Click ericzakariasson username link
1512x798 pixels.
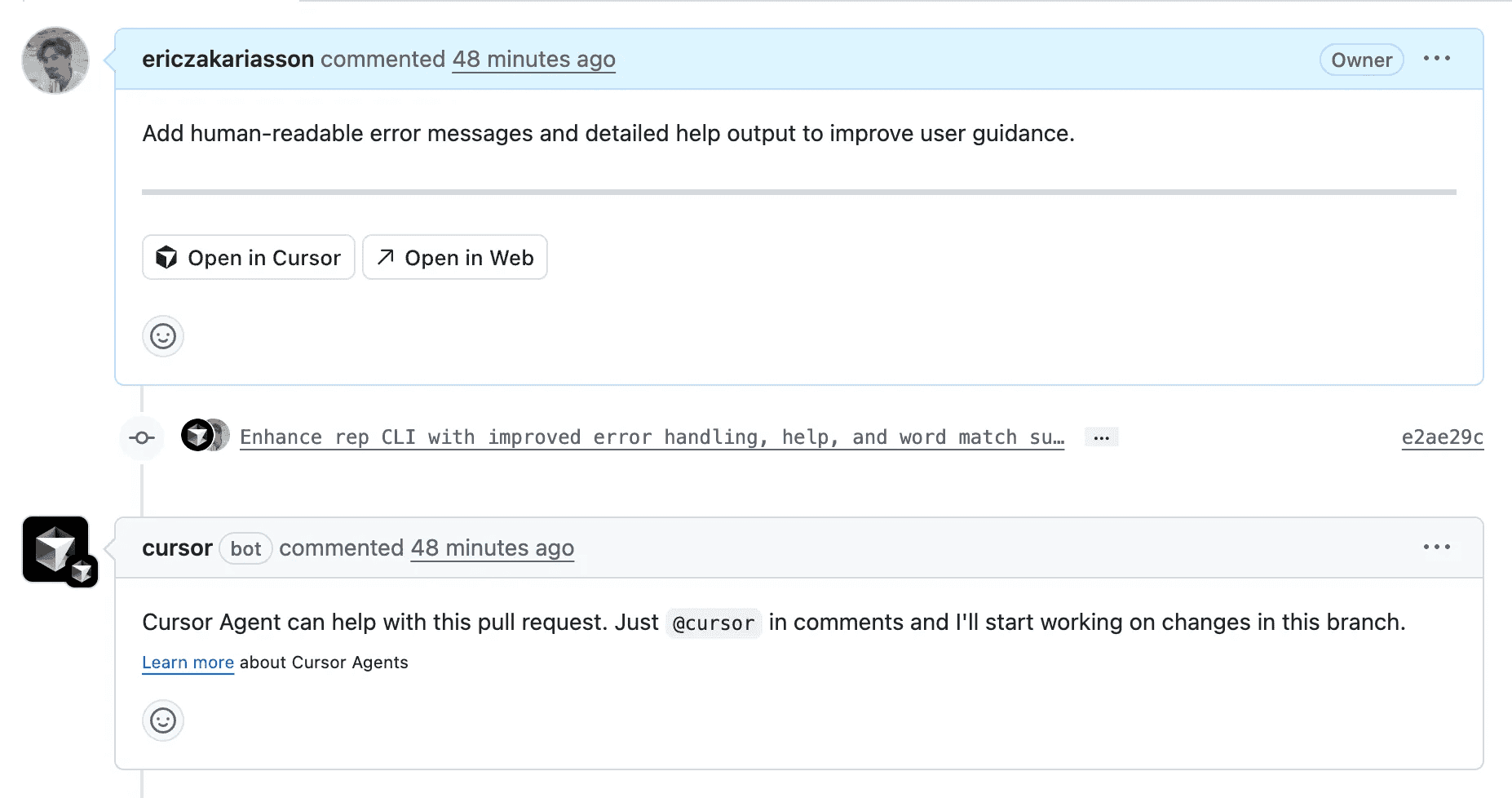click(x=228, y=60)
